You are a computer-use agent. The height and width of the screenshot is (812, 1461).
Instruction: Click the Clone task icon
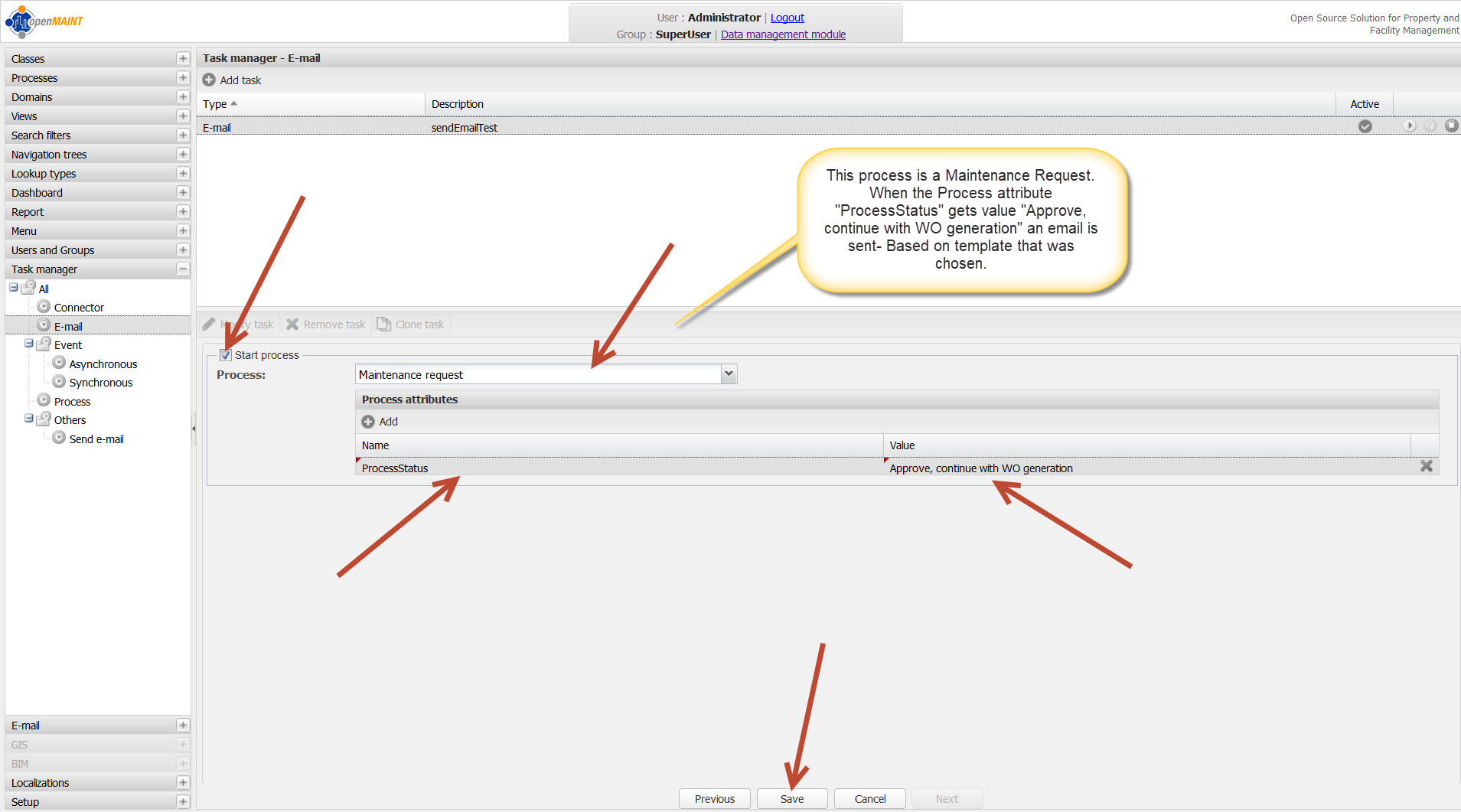(x=383, y=324)
